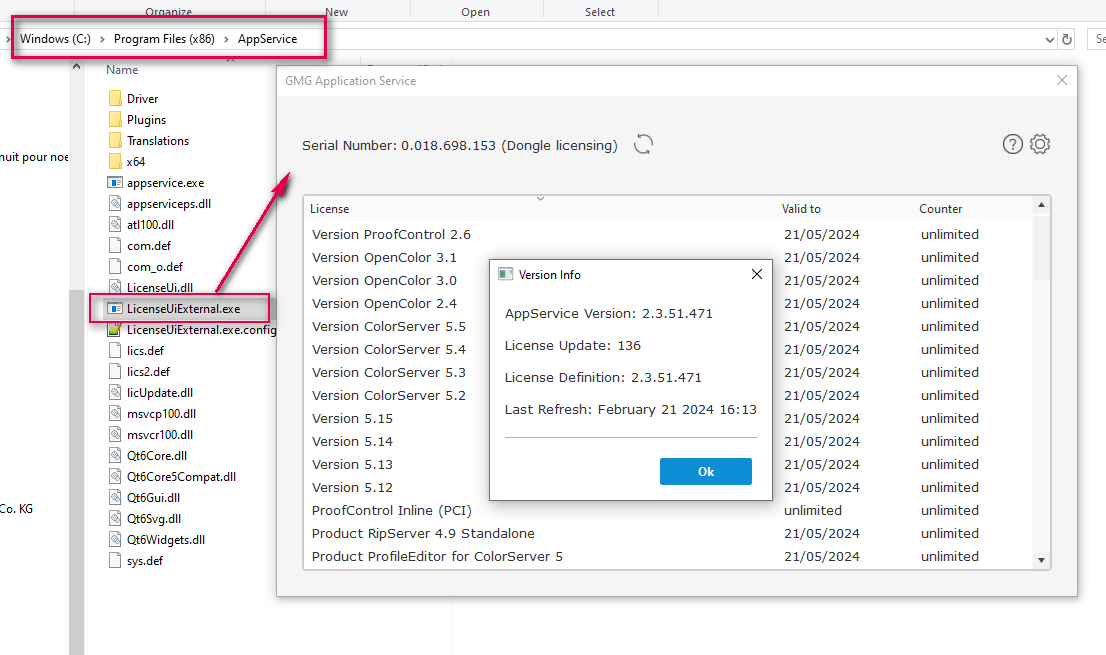Select the x64 folder icon
Viewport: 1106px width, 655px height.
click(x=115, y=161)
